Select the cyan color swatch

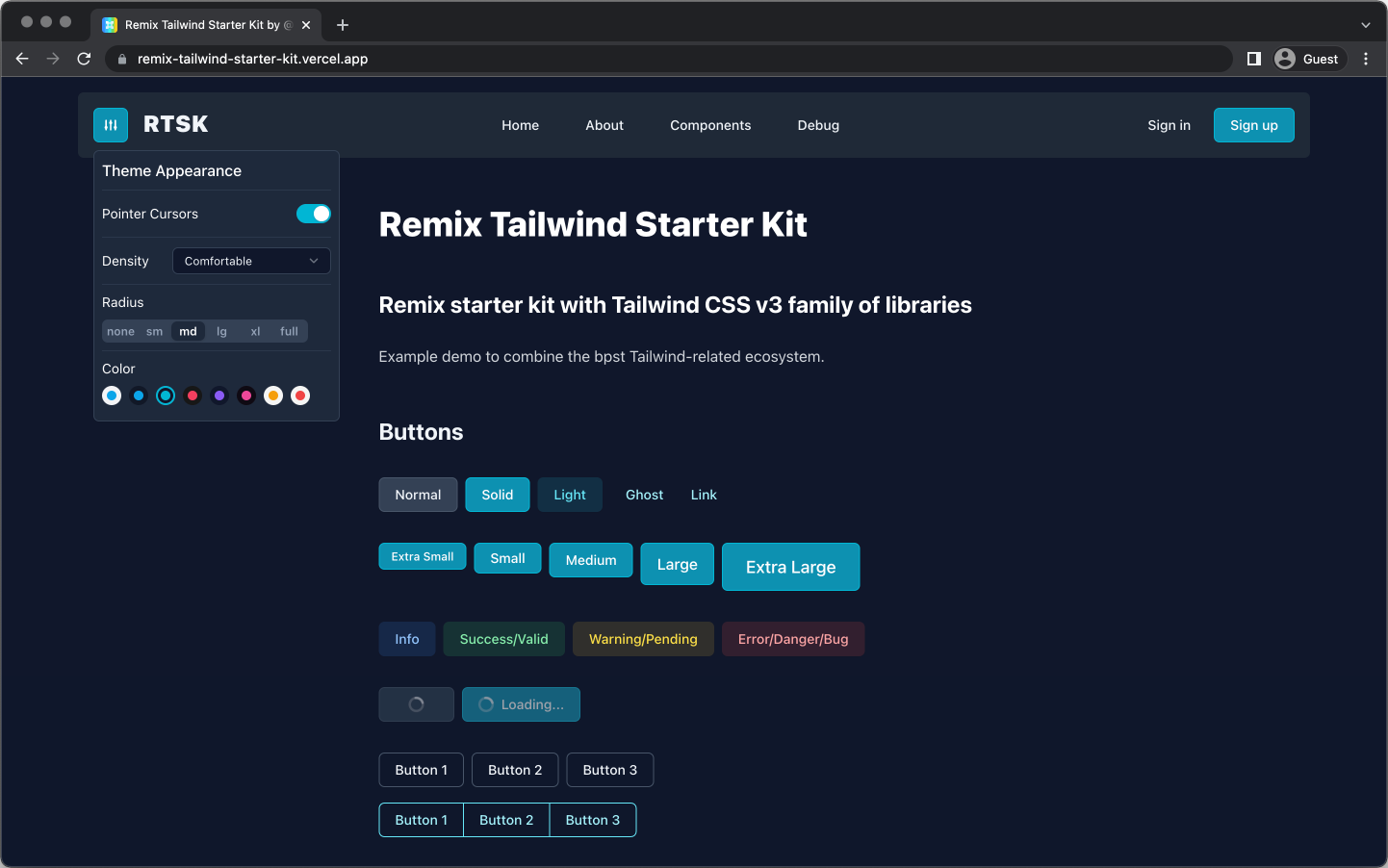click(x=166, y=396)
